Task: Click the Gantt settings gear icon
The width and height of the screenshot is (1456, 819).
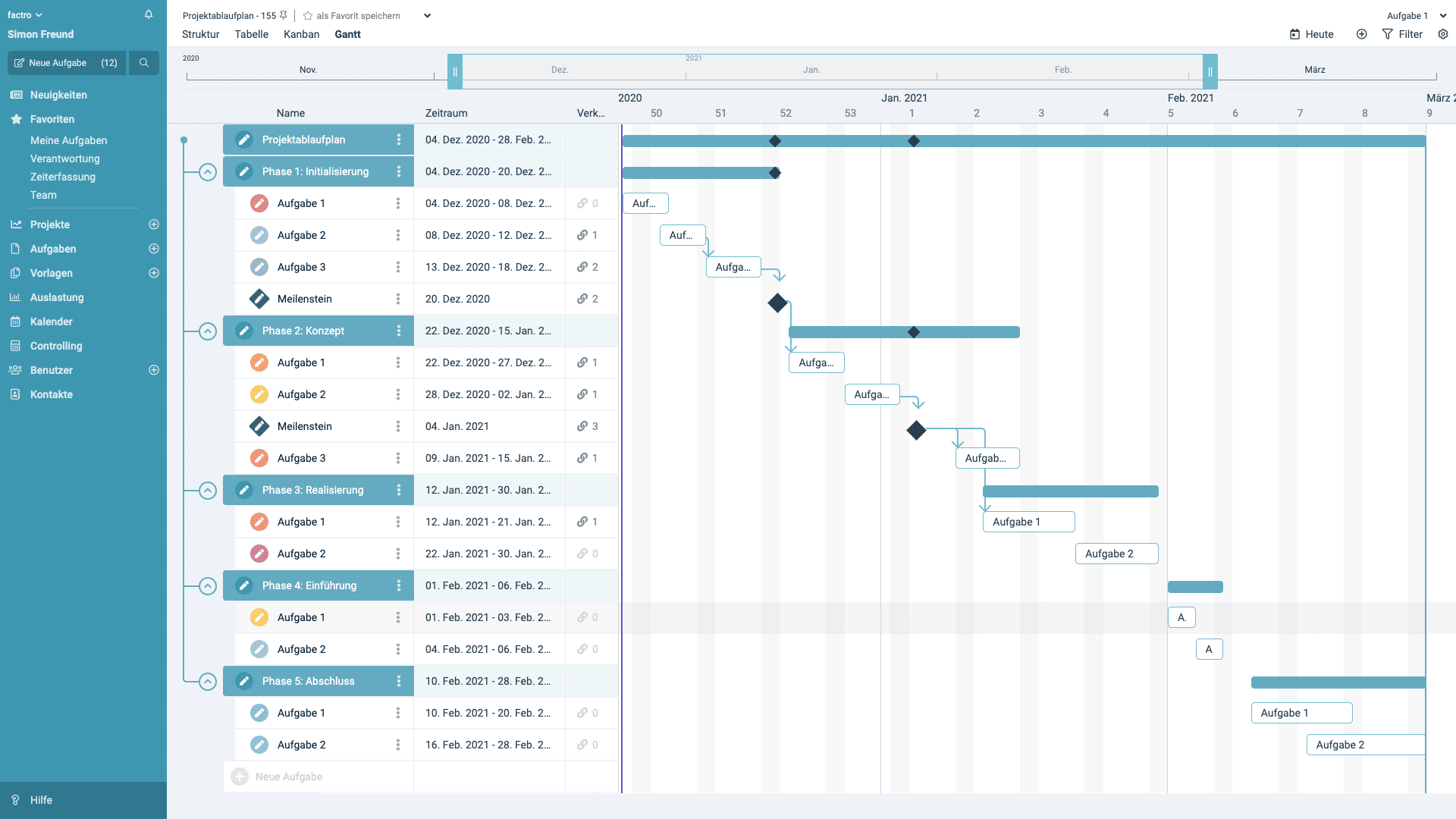Action: [1443, 34]
